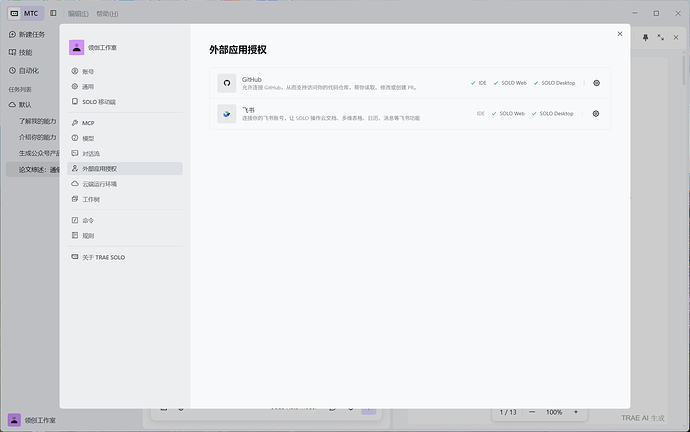
Task: Click GitHub's SOLO Web status
Action: click(x=510, y=83)
